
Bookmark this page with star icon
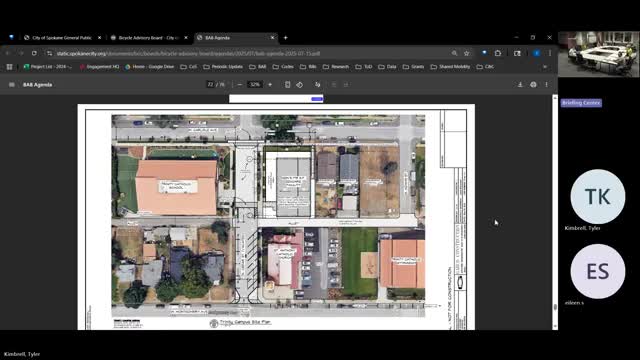coord(467,53)
